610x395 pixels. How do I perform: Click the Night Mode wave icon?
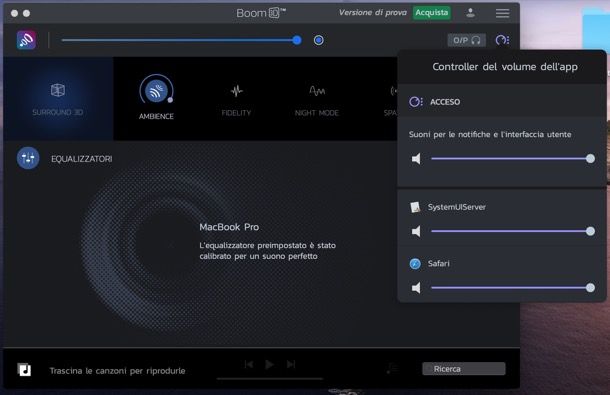click(317, 91)
